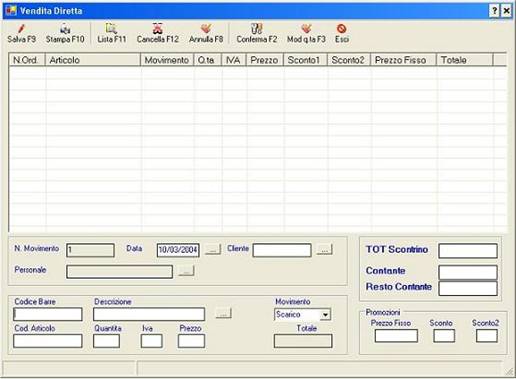The image size is (516, 379).
Task: Click the Cliente input field
Action: pyautogui.click(x=282, y=250)
